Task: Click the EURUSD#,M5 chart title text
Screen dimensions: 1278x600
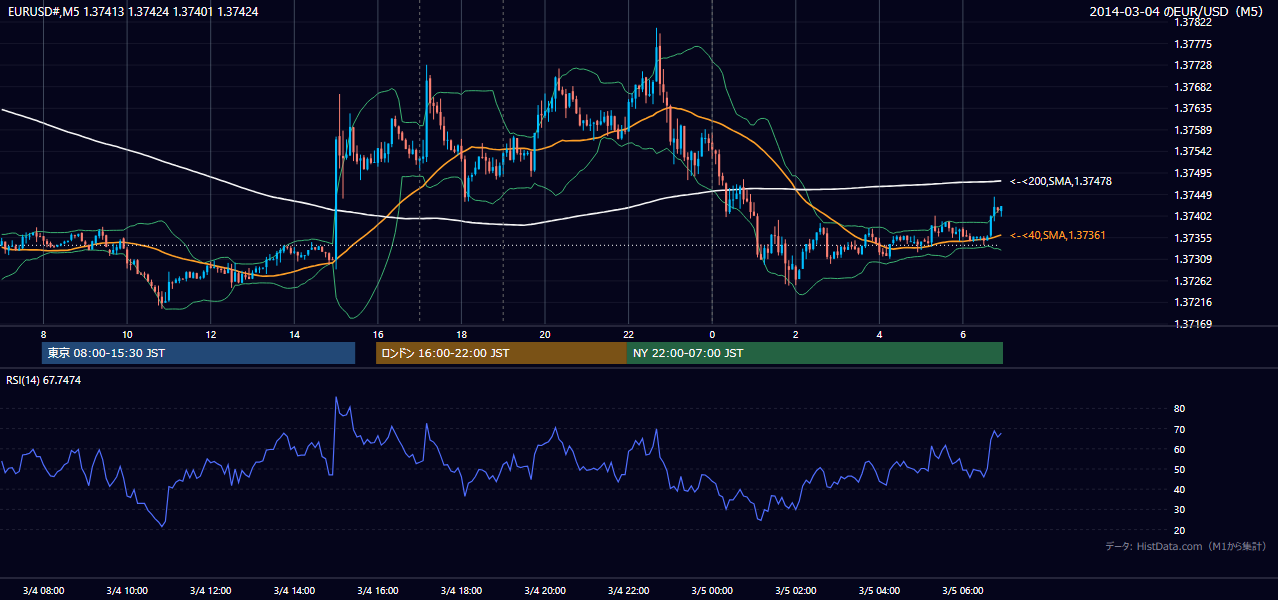Action: pyautogui.click(x=132, y=12)
